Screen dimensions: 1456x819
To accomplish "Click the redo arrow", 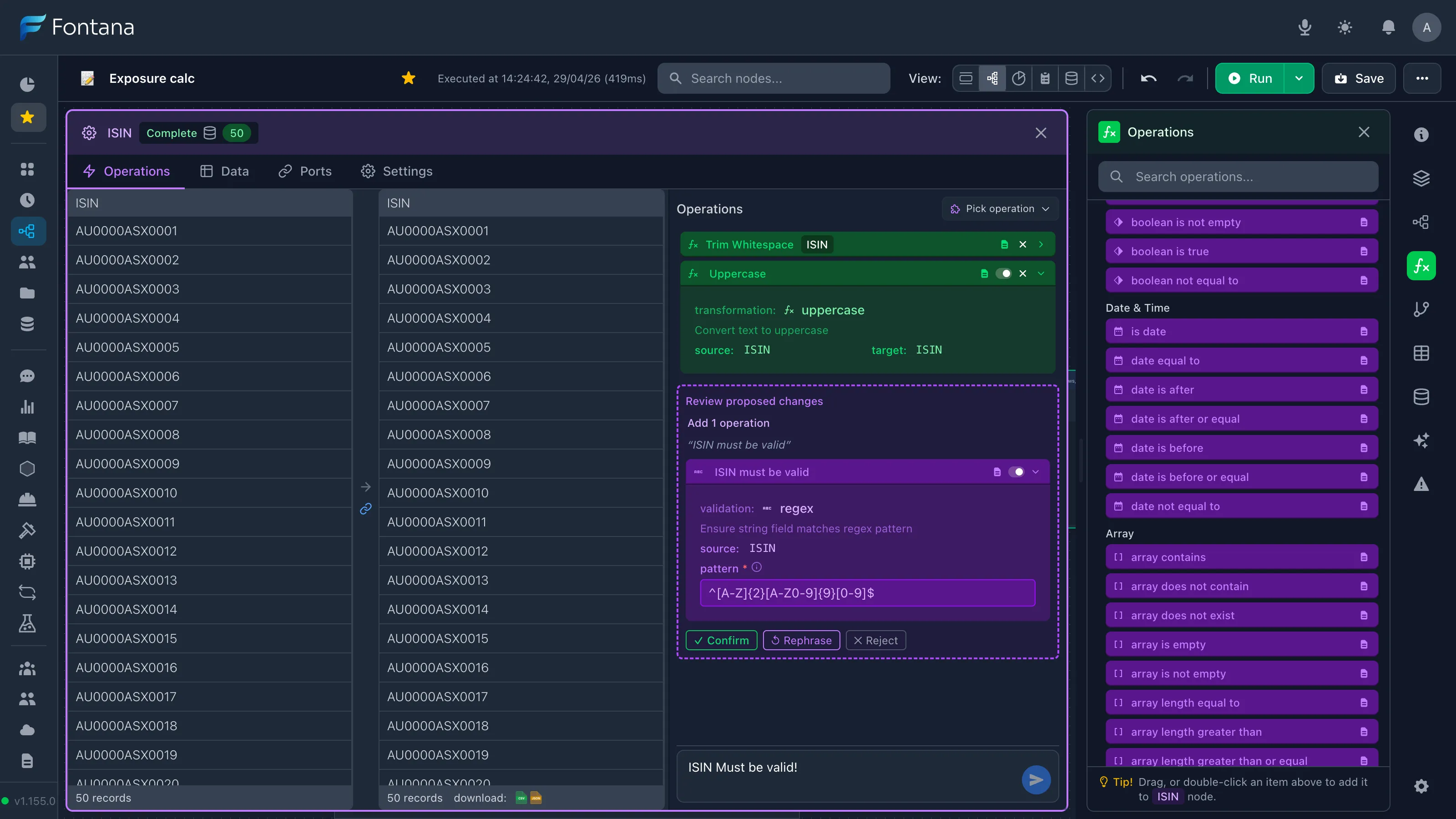I will pyautogui.click(x=1185, y=78).
